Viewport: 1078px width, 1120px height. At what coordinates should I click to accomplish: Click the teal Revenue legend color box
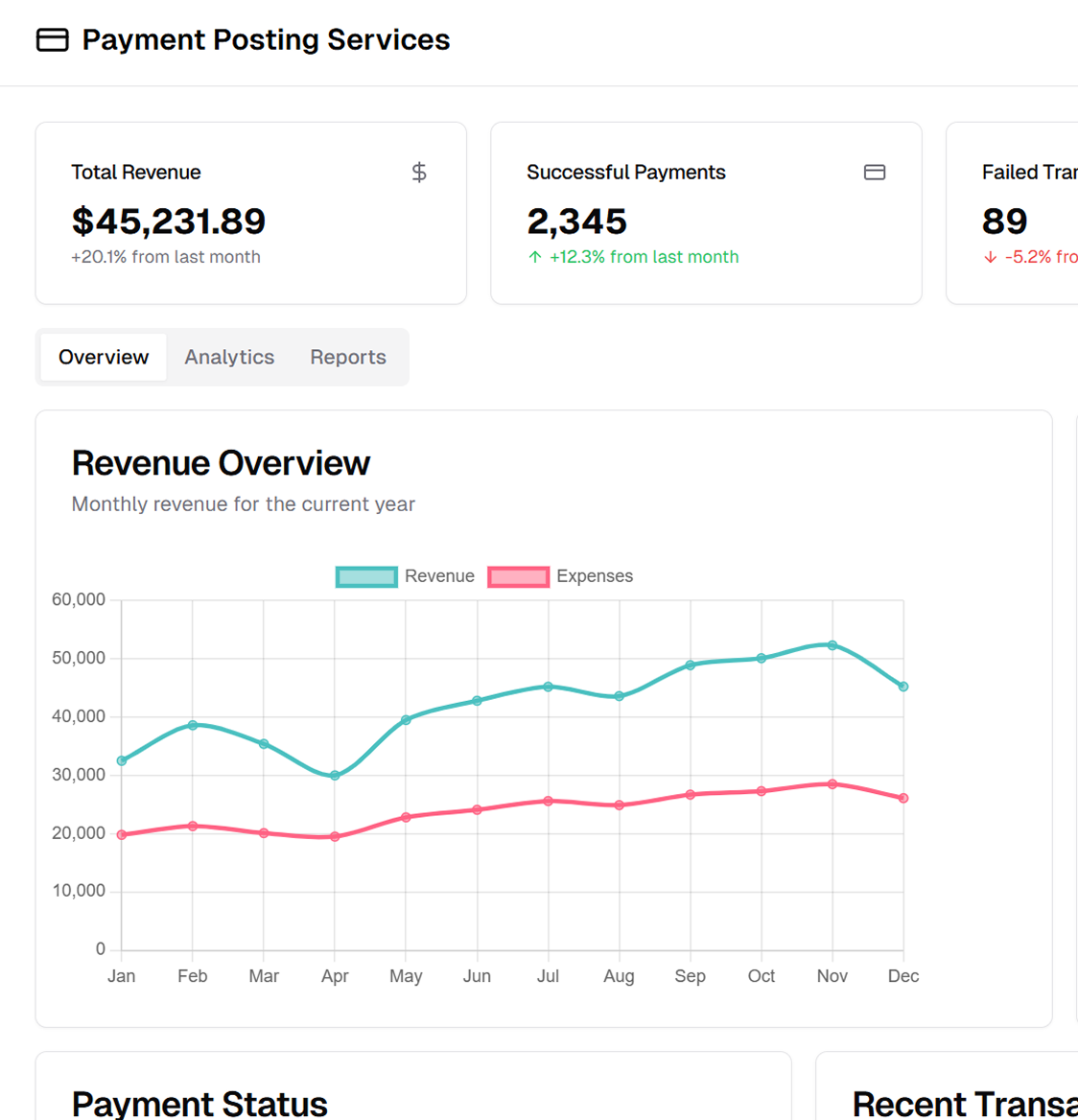coord(366,576)
